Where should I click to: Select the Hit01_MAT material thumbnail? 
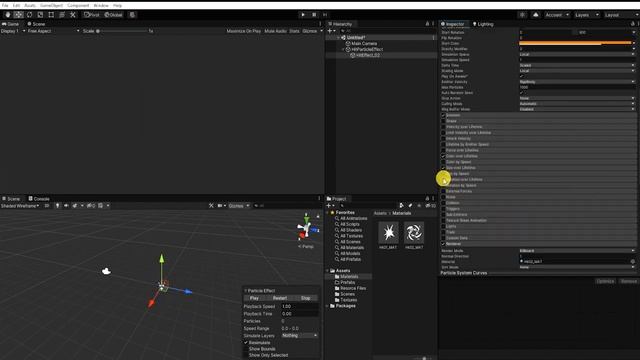tap(388, 233)
